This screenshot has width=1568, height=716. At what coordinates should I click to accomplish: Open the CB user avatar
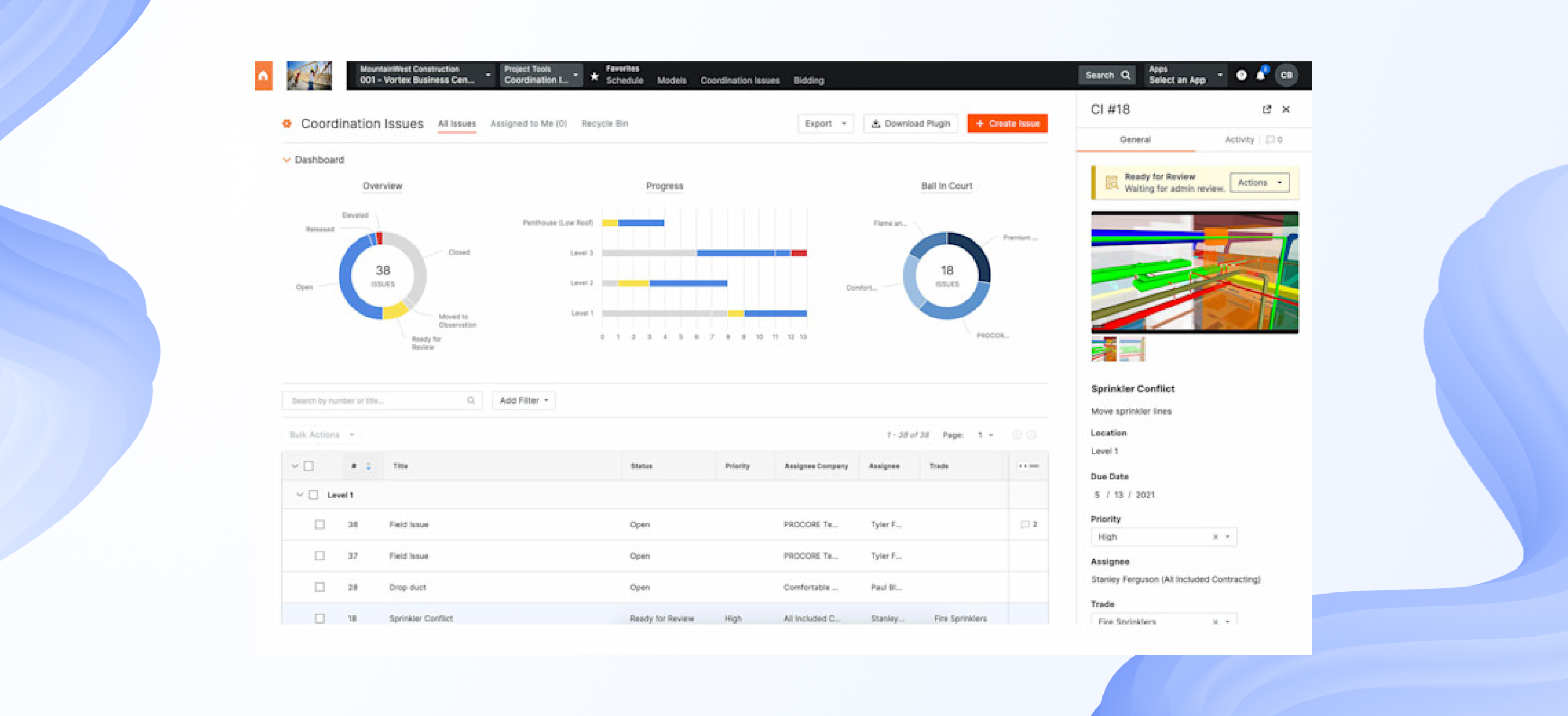(1286, 76)
